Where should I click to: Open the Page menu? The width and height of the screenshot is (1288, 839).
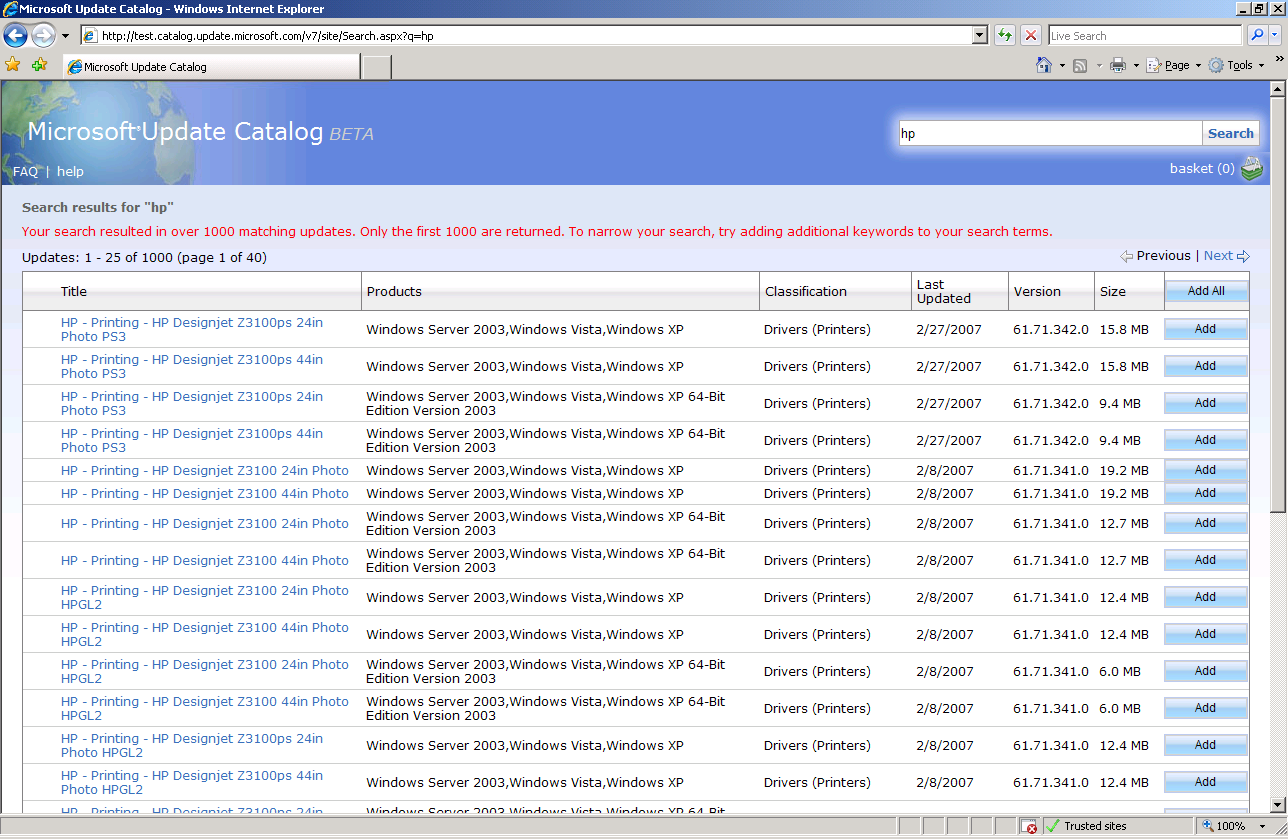[1173, 66]
